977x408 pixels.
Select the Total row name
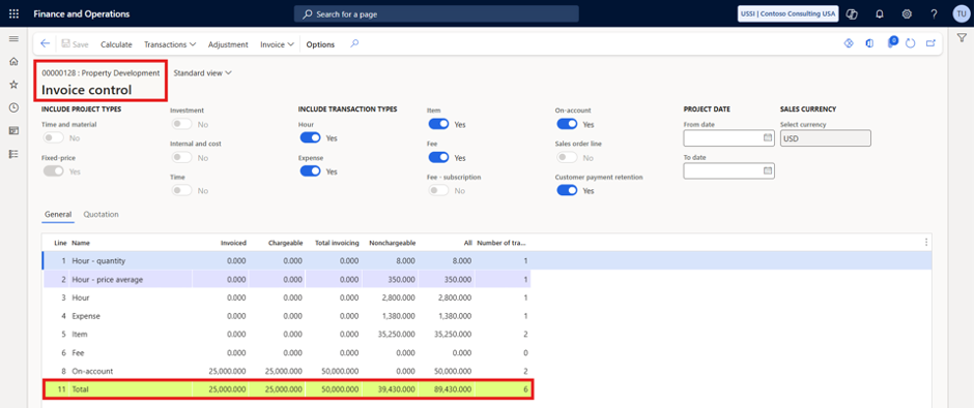click(x=81, y=389)
